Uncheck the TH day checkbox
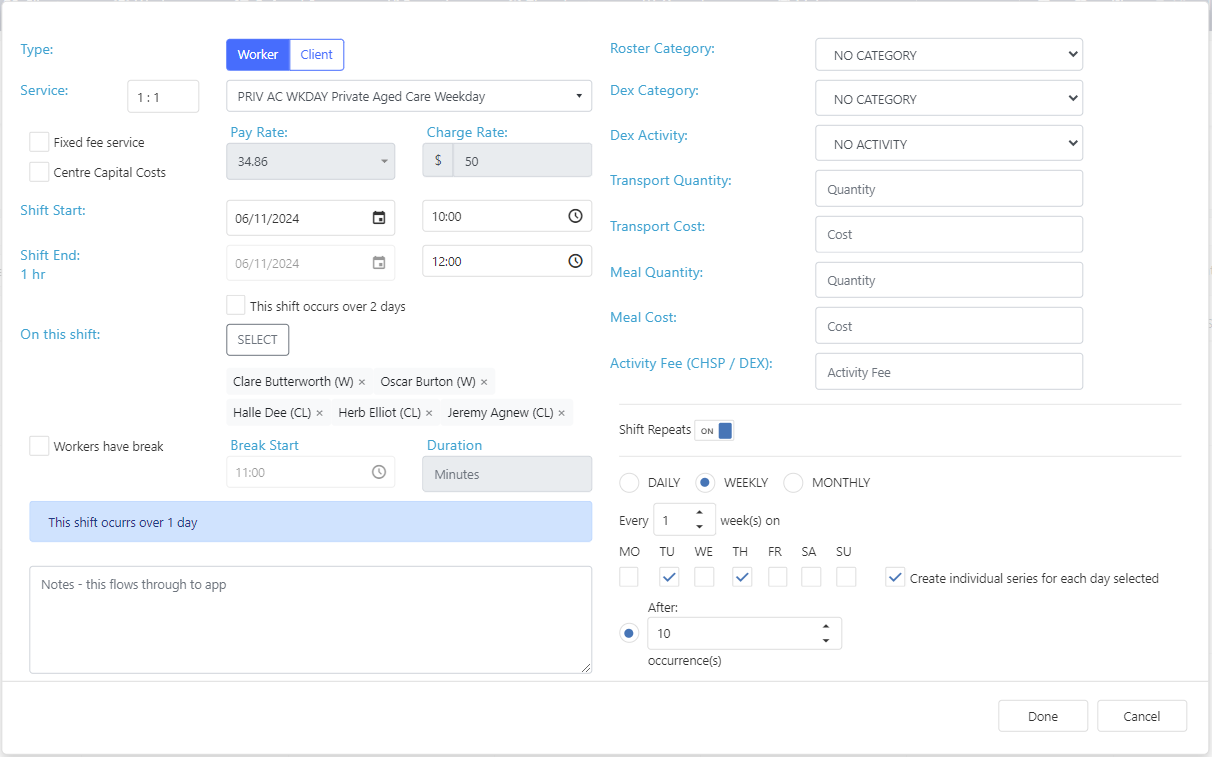Image resolution: width=1212 pixels, height=757 pixels. click(x=742, y=577)
